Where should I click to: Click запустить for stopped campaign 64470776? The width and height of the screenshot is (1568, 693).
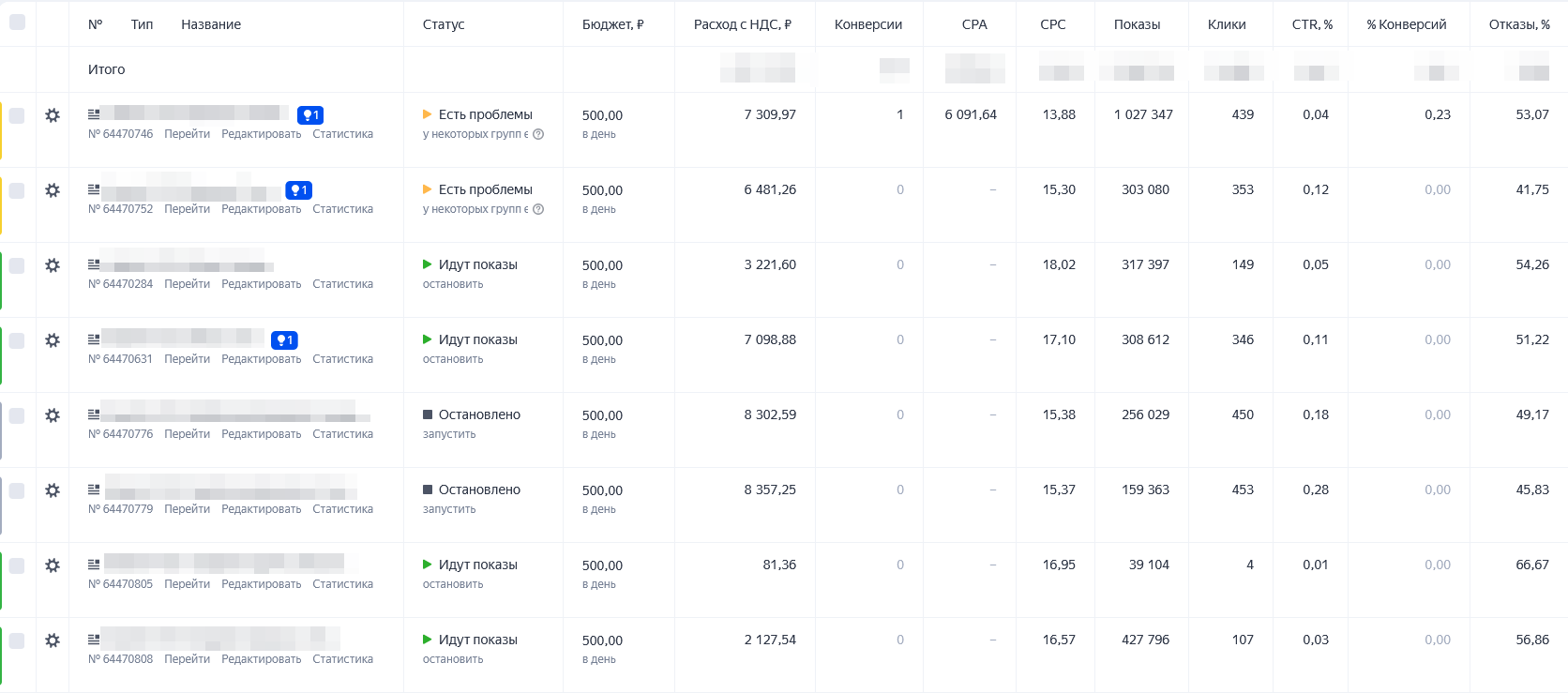coord(449,434)
